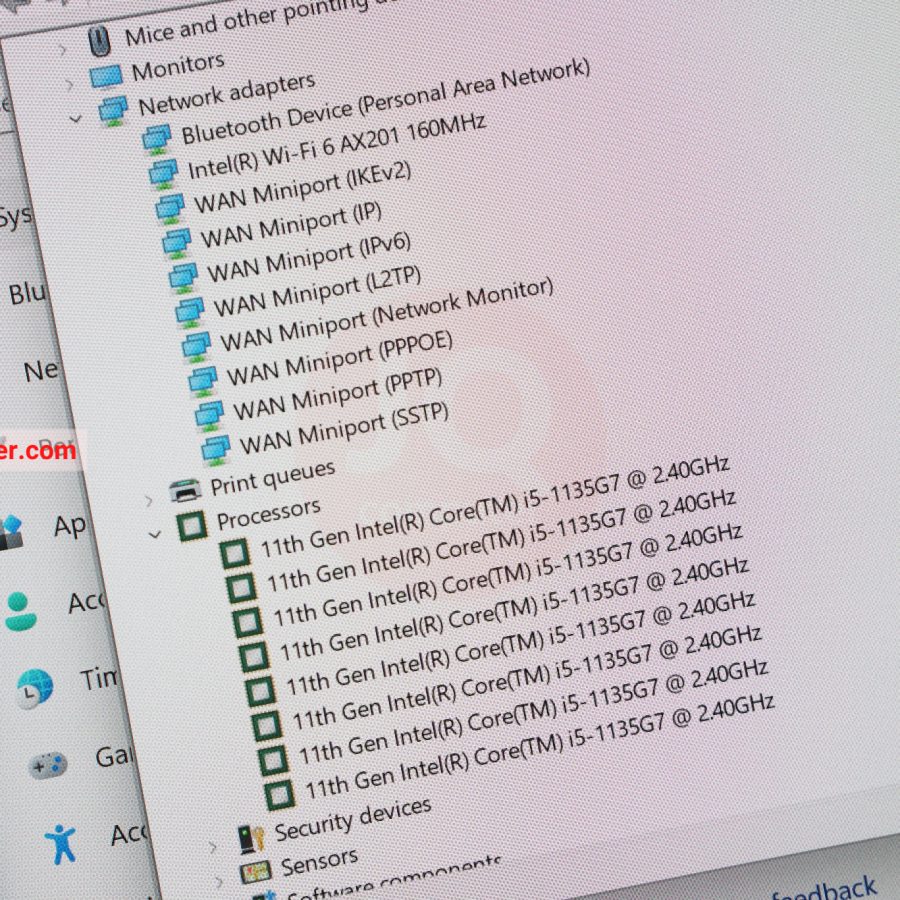Click the WAN Miniport (IKEv2) adapter icon
Image resolution: width=900 pixels, height=900 pixels.
(170, 208)
